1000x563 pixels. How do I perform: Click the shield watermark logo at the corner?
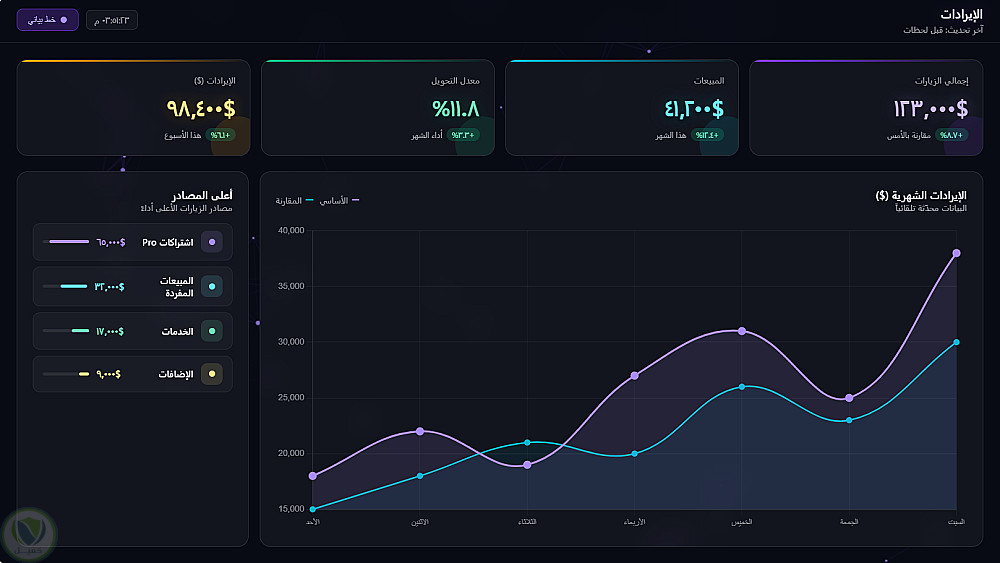[29, 534]
